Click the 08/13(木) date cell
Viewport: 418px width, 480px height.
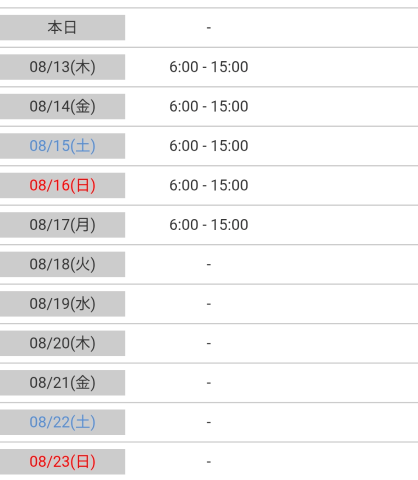(62, 67)
